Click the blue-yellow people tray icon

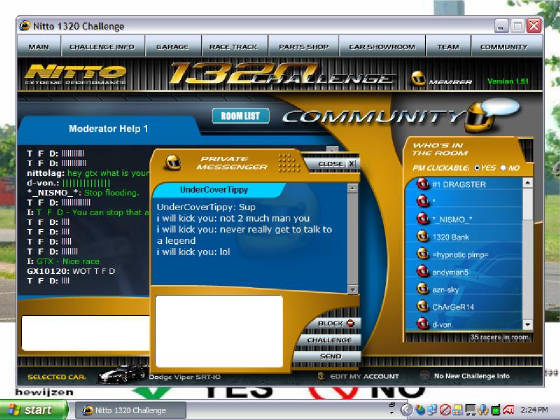coord(458,410)
